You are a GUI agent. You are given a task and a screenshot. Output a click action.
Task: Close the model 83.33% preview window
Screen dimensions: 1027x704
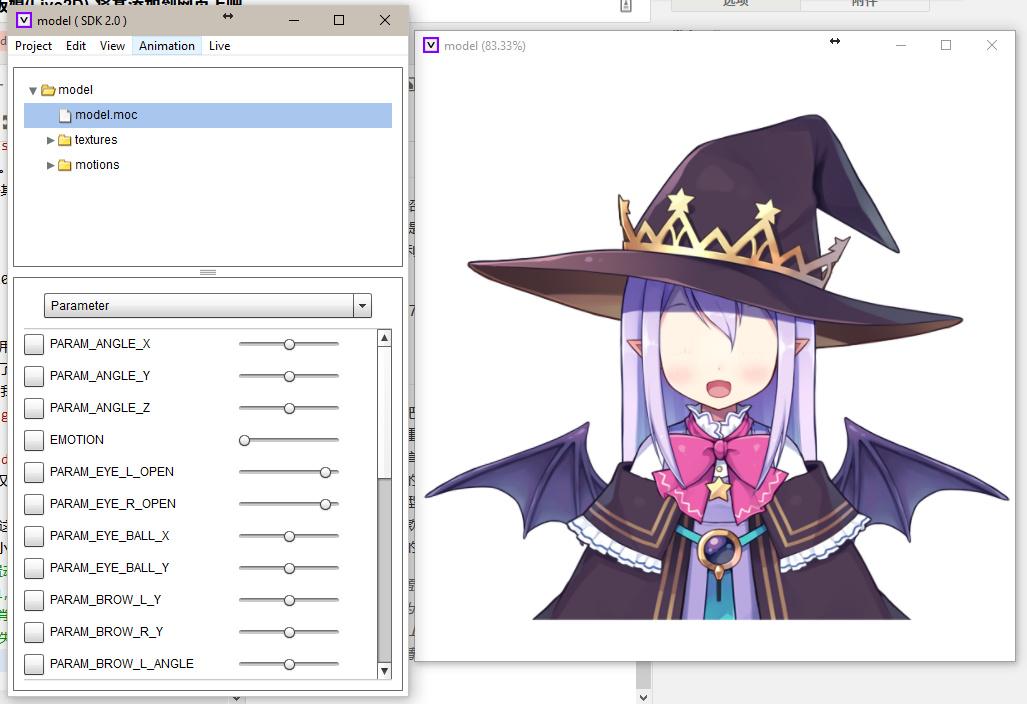(x=992, y=45)
